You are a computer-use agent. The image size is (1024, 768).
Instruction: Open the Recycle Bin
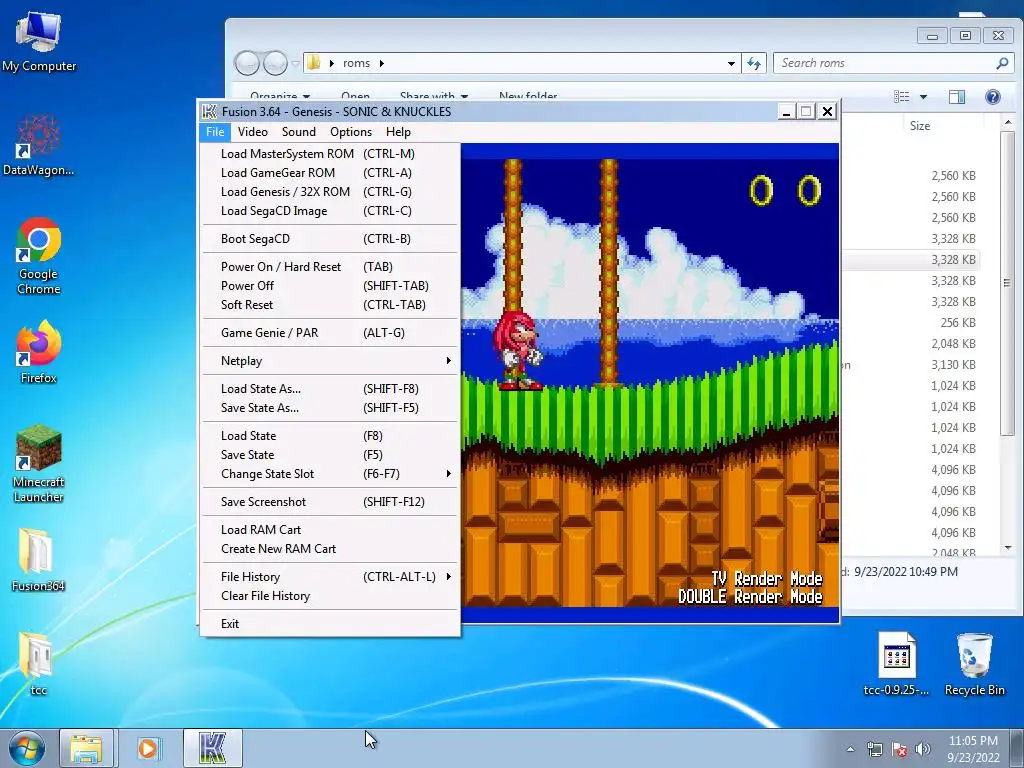pos(974,664)
